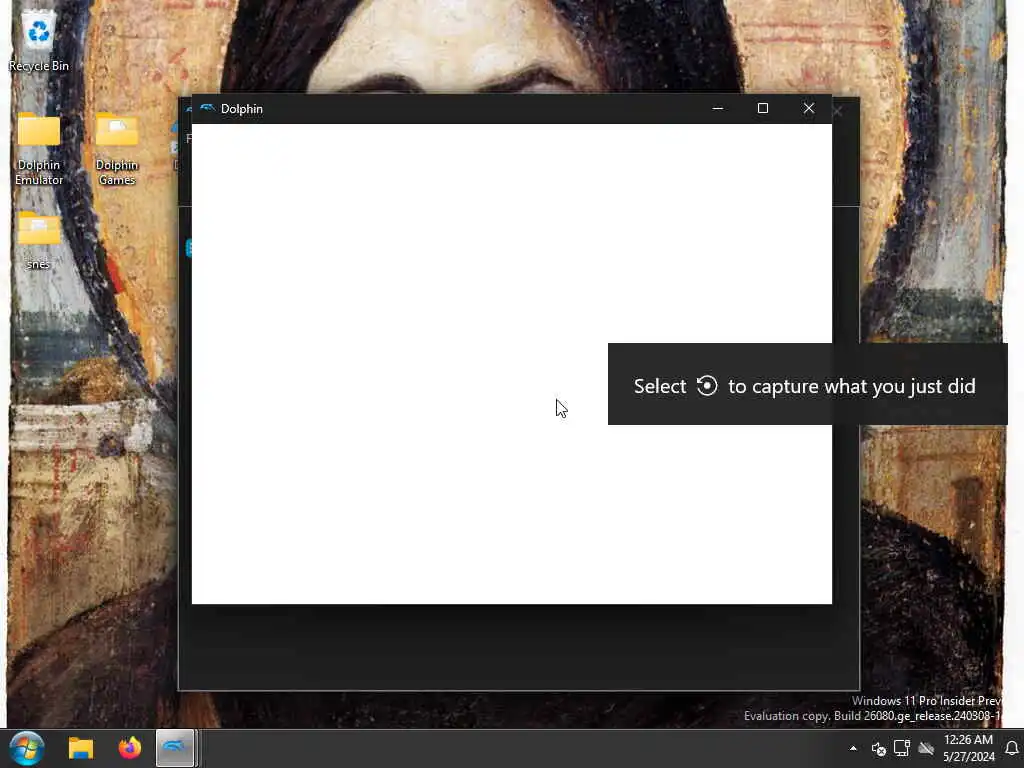Close the Dolphin render window

coord(808,108)
